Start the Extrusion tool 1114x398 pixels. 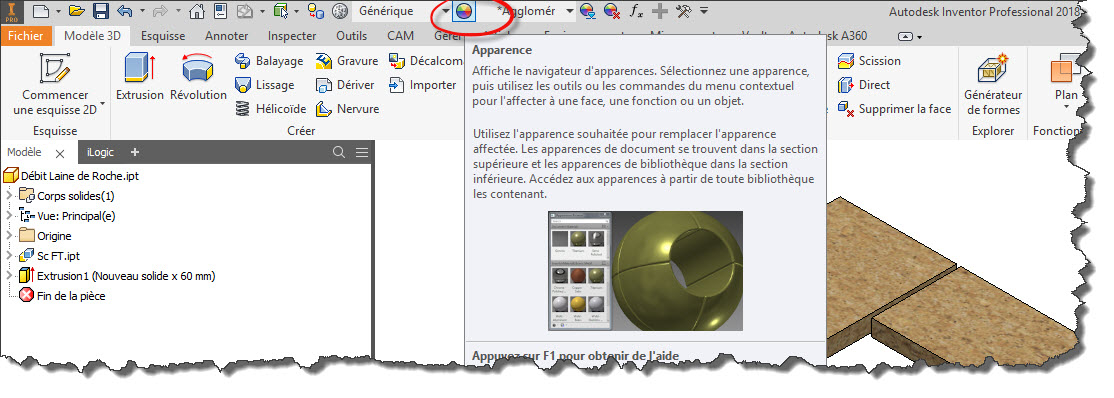point(139,77)
